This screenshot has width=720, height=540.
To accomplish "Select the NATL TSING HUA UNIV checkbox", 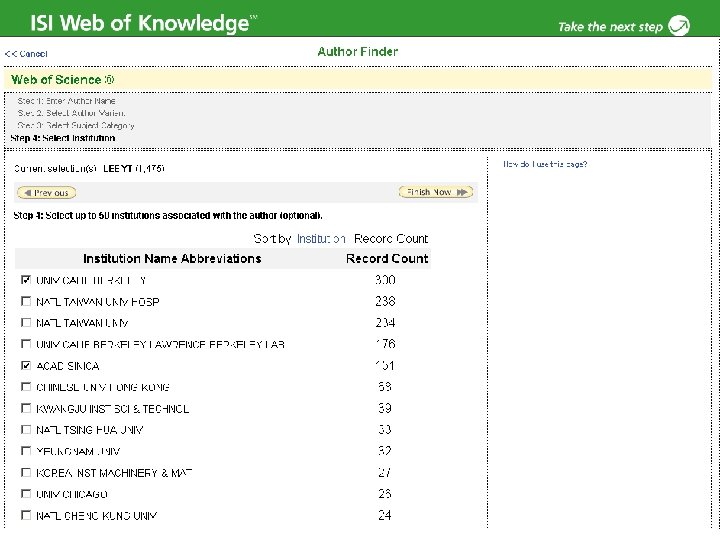I will tap(26, 430).
